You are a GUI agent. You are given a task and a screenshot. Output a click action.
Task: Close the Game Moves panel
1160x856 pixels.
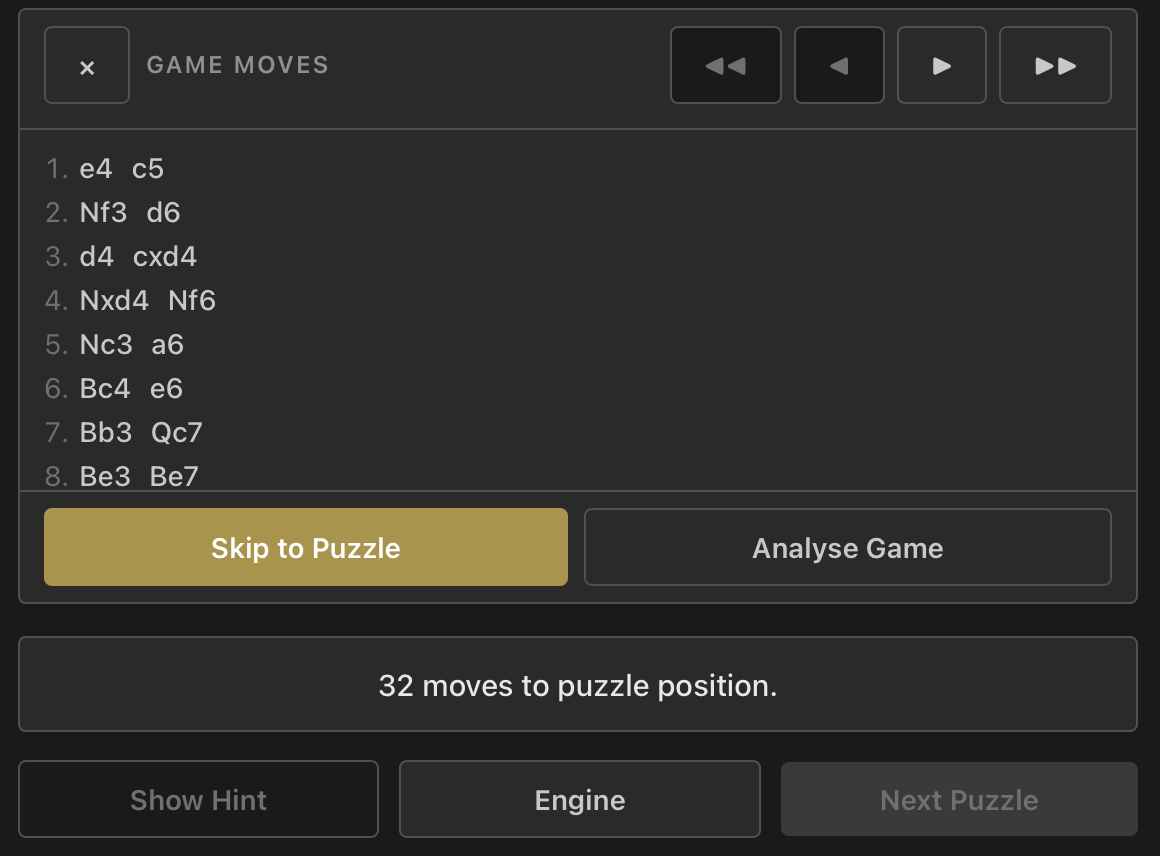[87, 66]
